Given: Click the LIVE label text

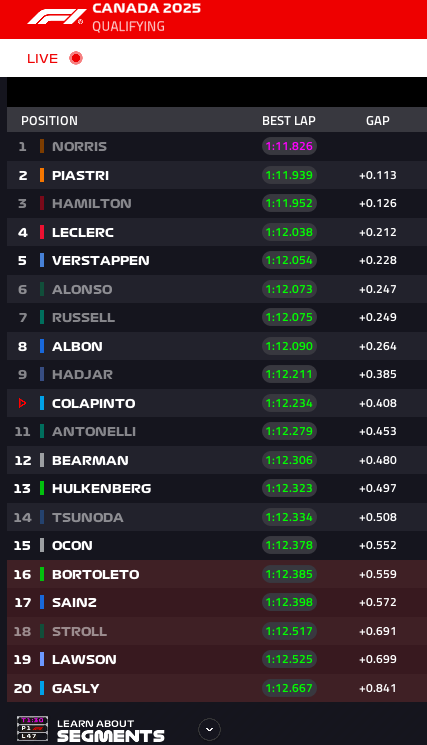Looking at the screenshot, I should click(x=42, y=58).
